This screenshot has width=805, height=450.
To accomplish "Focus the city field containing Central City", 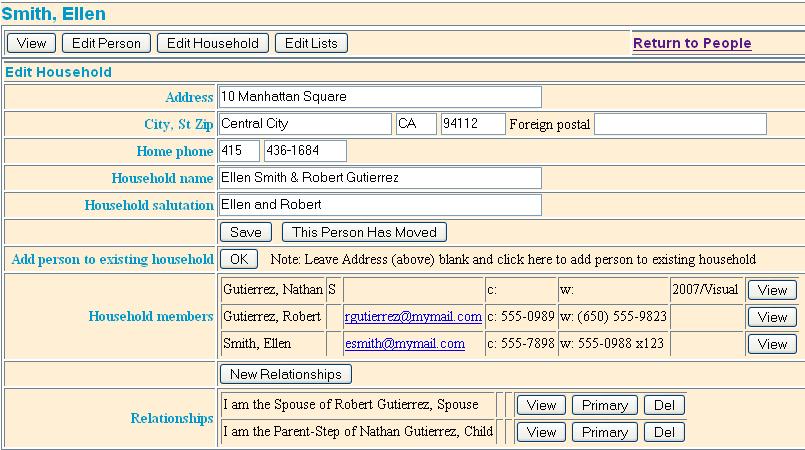I will [x=305, y=124].
